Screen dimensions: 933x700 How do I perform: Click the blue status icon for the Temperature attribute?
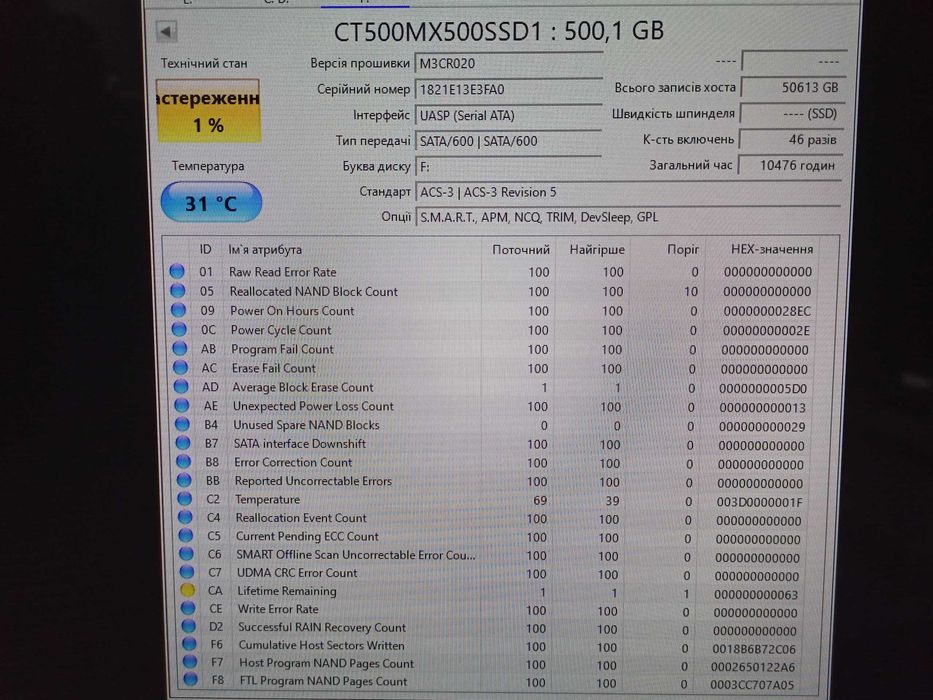tap(184, 498)
